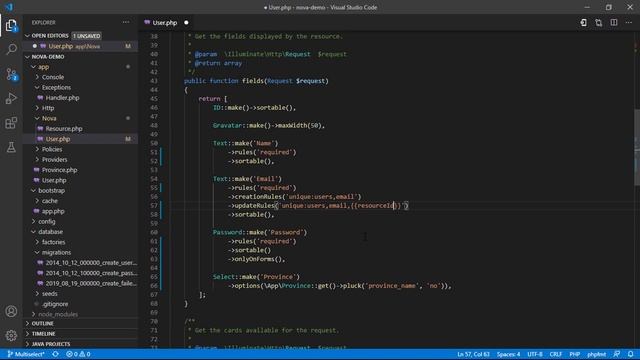Expand the Outline panel

tap(81, 323)
